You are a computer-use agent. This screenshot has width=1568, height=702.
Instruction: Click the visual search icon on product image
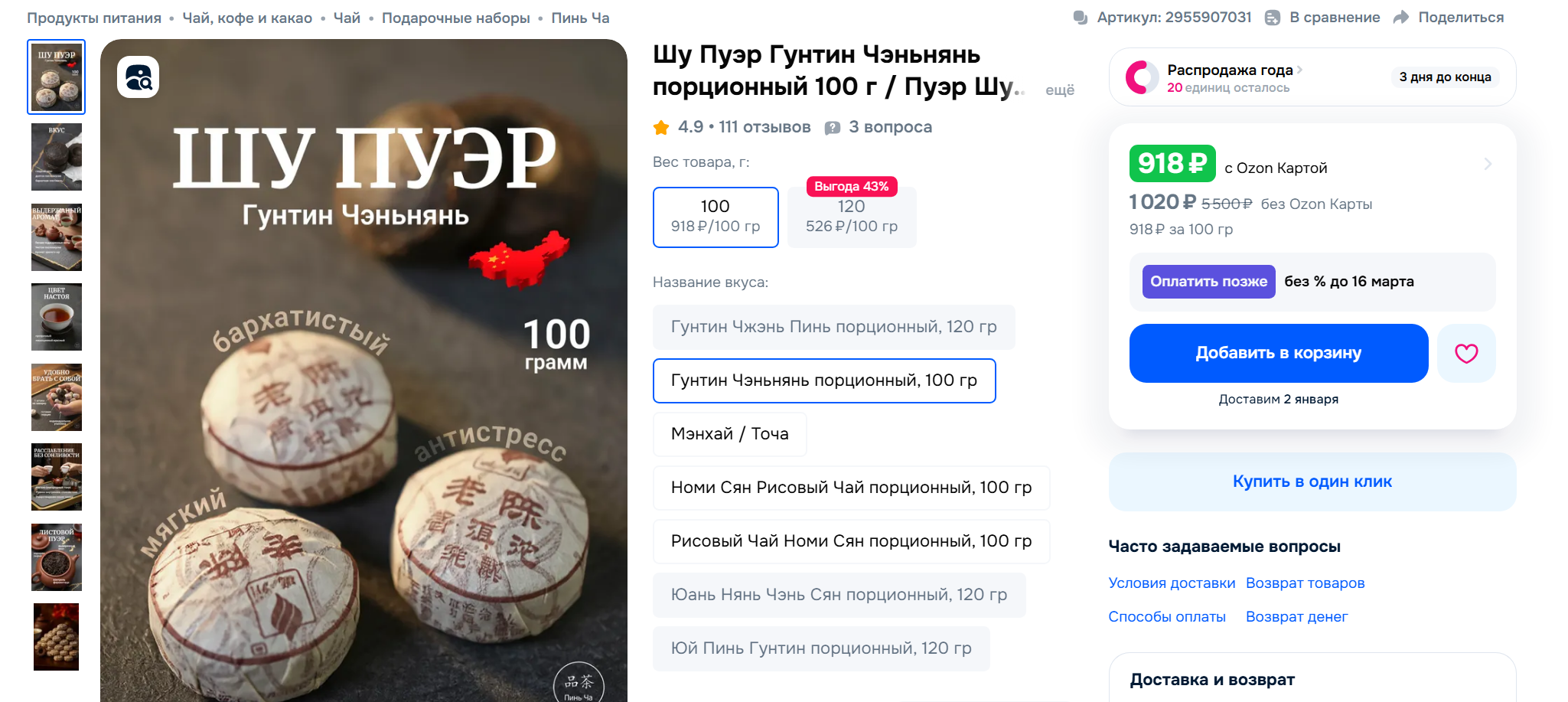coord(139,77)
